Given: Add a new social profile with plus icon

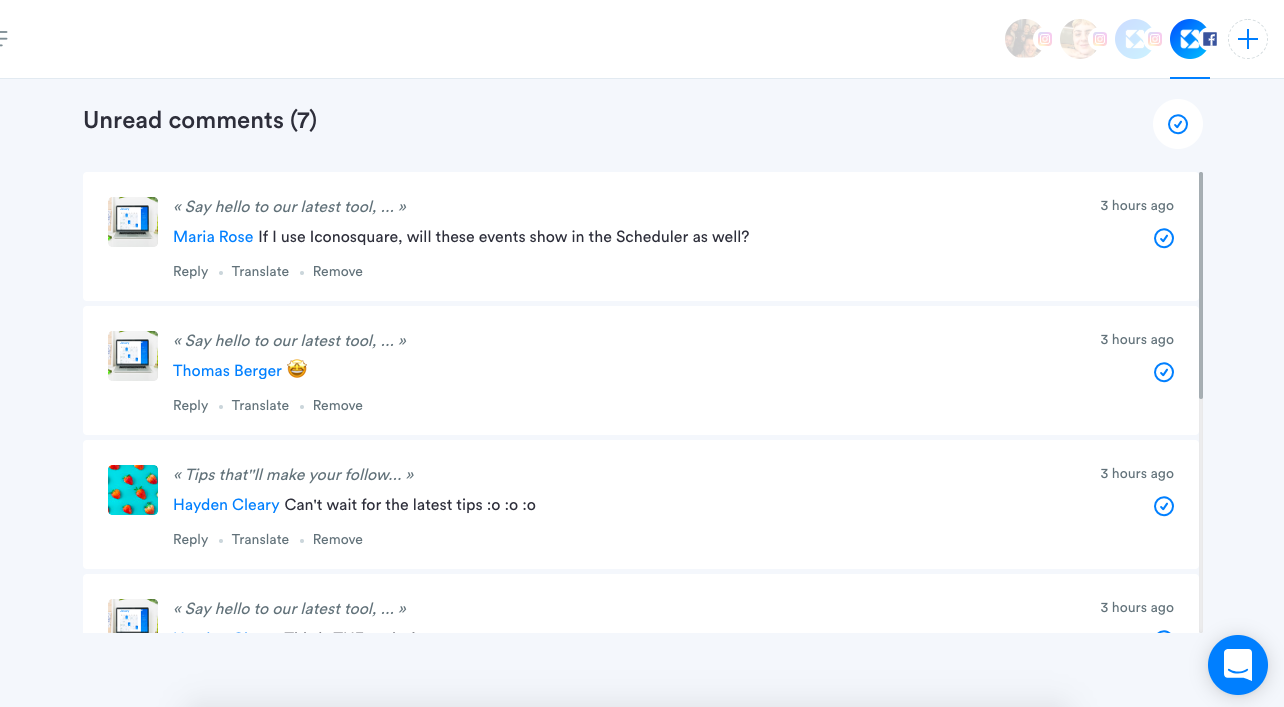Looking at the screenshot, I should click(x=1248, y=39).
